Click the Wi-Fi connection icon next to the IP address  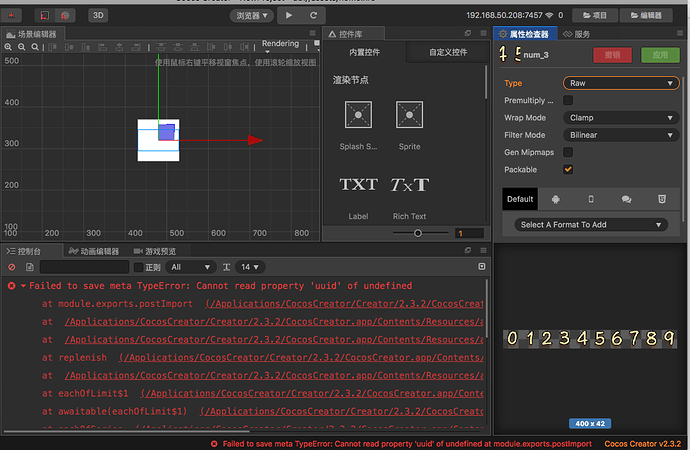click(x=549, y=15)
